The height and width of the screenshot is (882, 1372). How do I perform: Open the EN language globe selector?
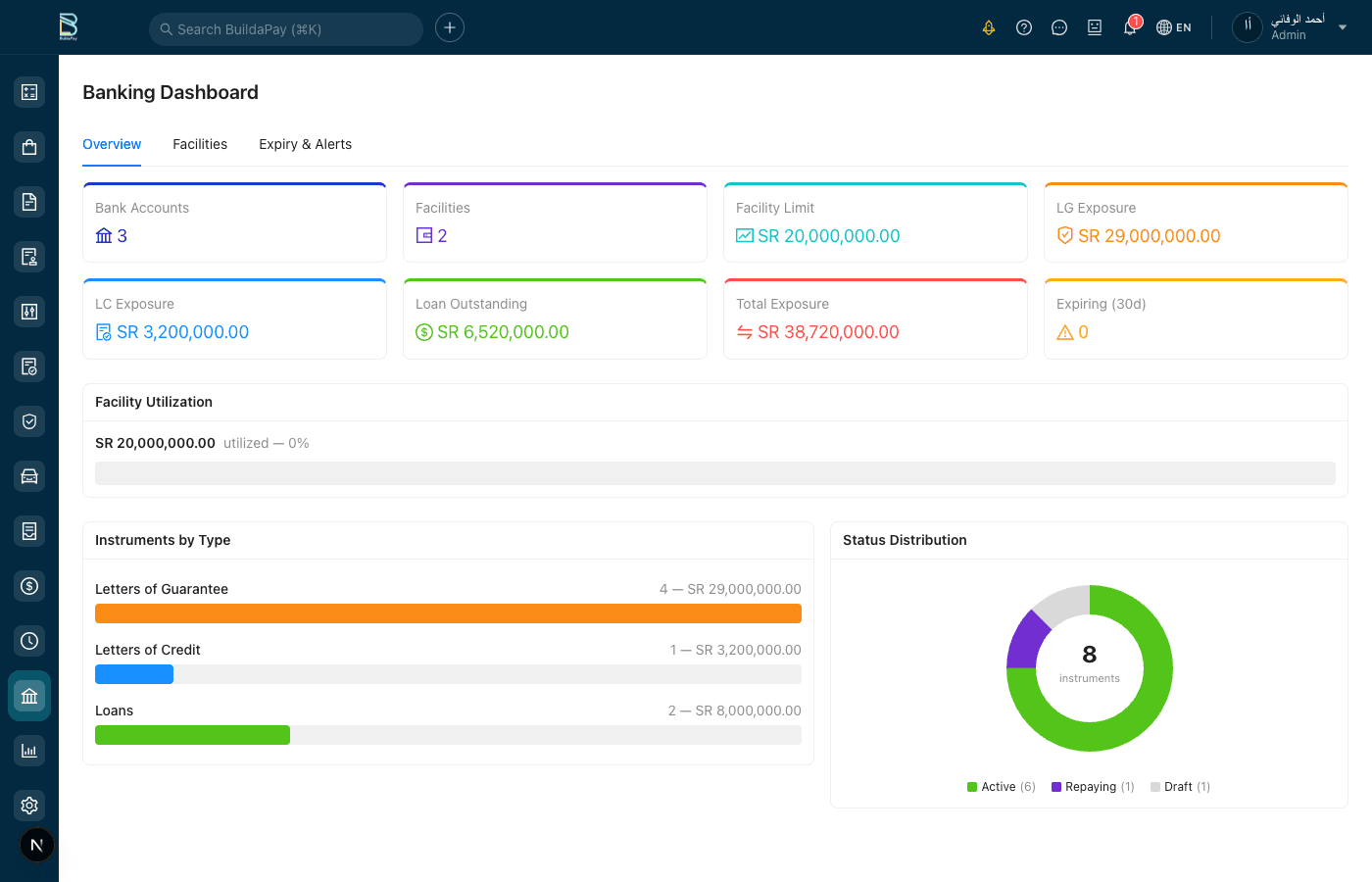pos(1173,26)
